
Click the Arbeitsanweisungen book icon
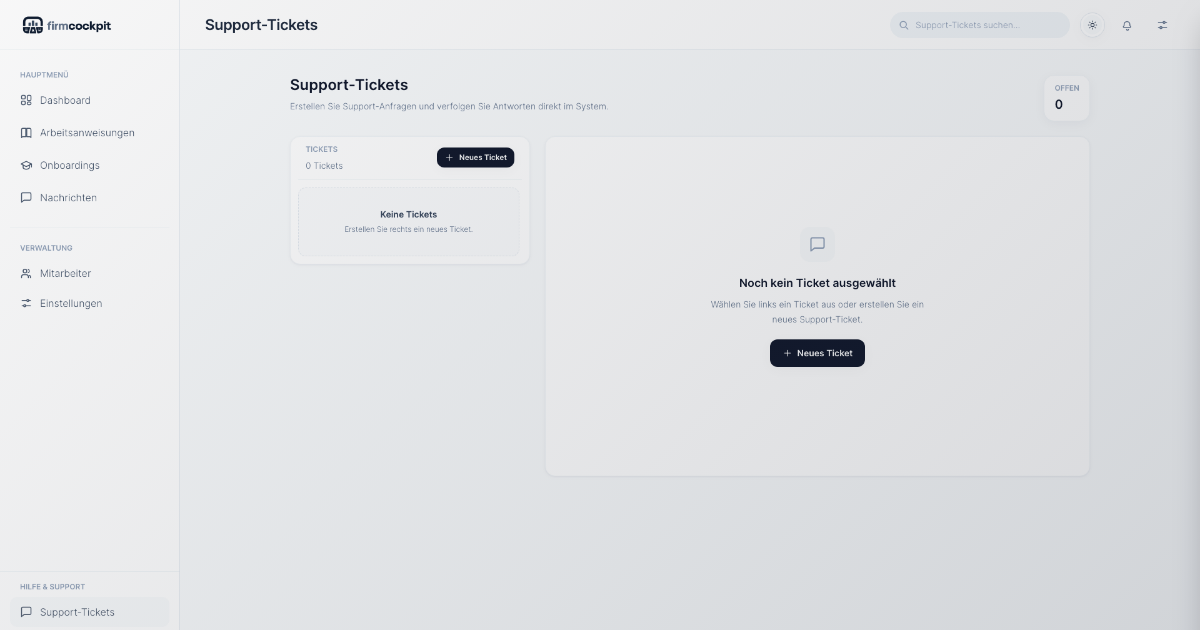click(27, 133)
